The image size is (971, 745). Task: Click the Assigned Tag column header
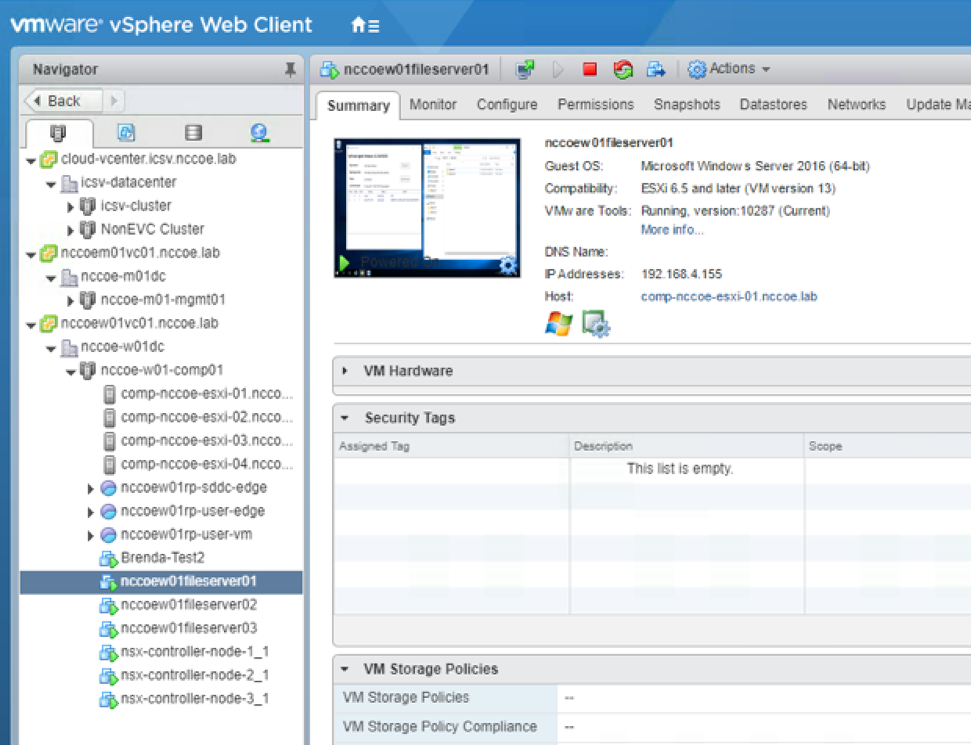451,446
